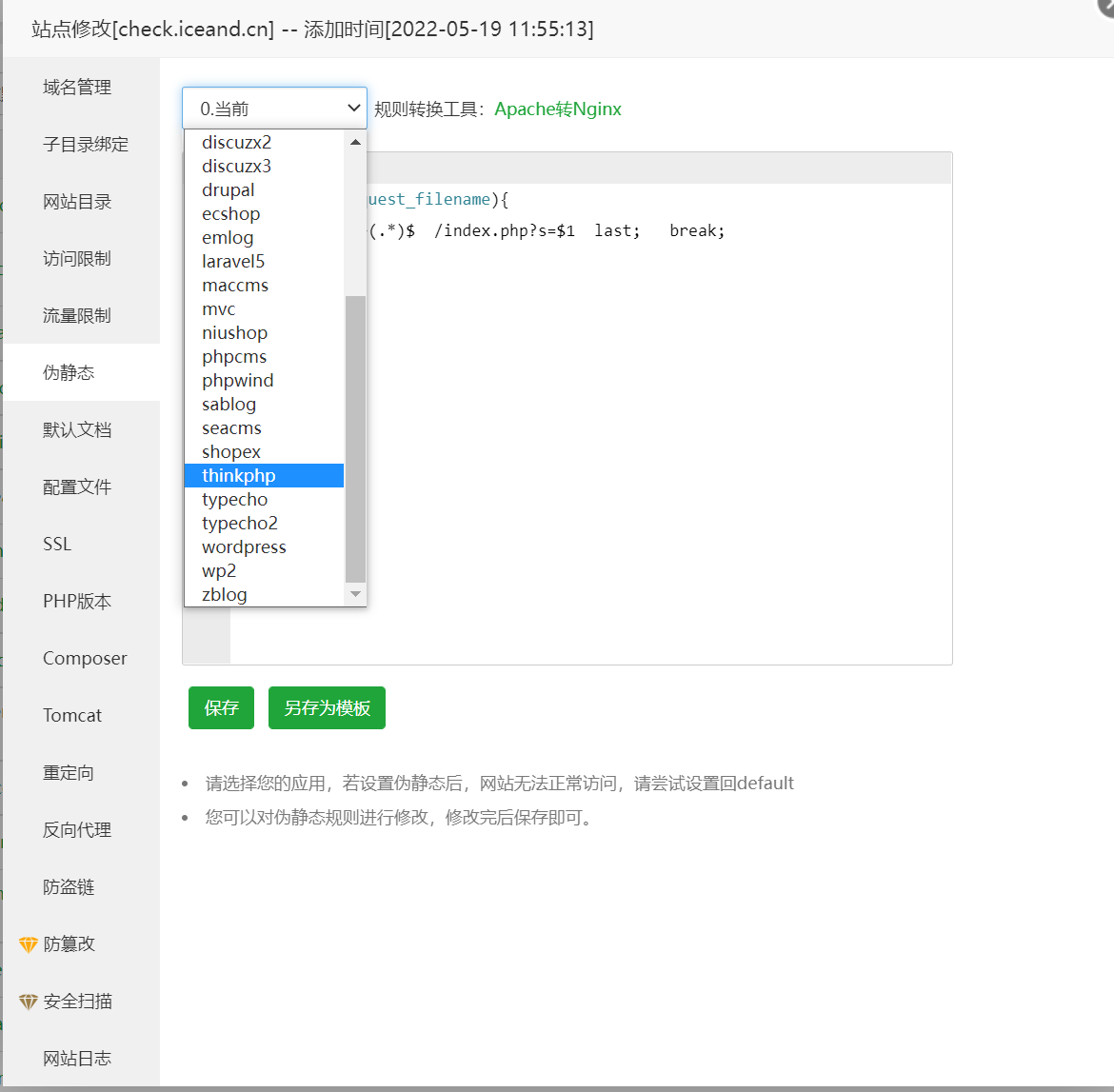Image resolution: width=1114 pixels, height=1092 pixels.
Task: Click the diamond icon beside 防篡改
Action: [x=29, y=944]
